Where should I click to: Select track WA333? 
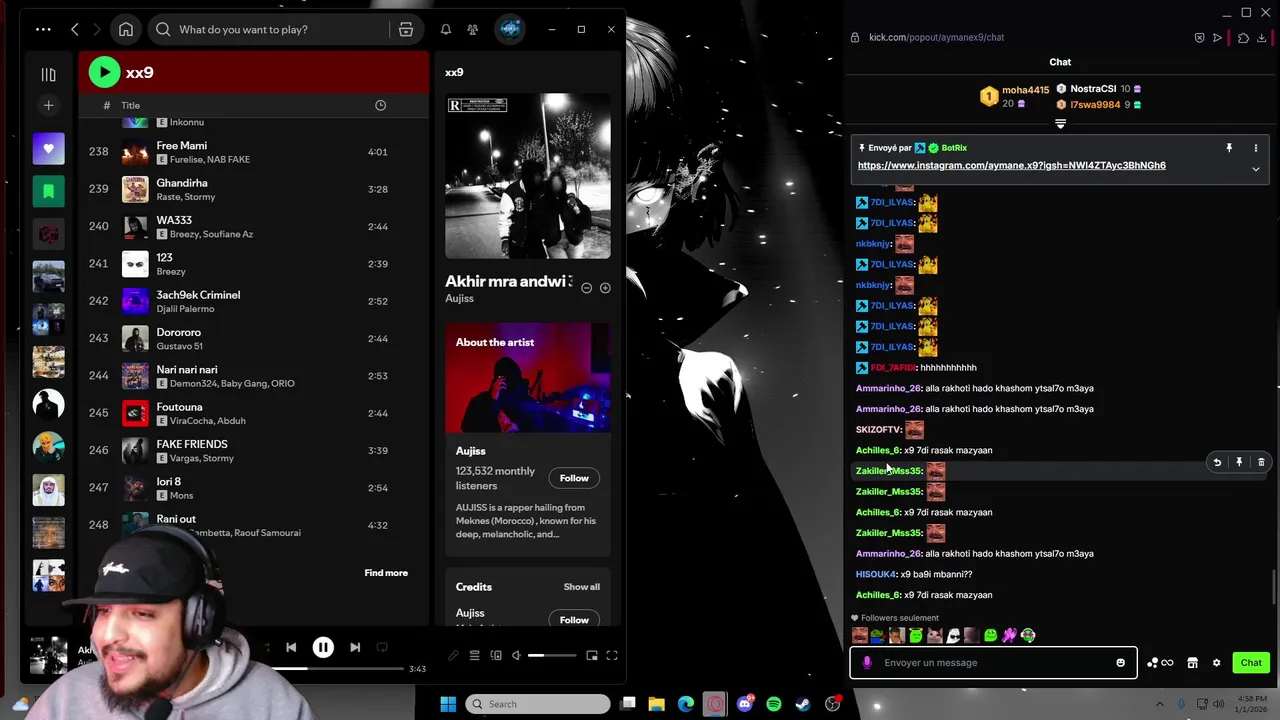coord(253,226)
